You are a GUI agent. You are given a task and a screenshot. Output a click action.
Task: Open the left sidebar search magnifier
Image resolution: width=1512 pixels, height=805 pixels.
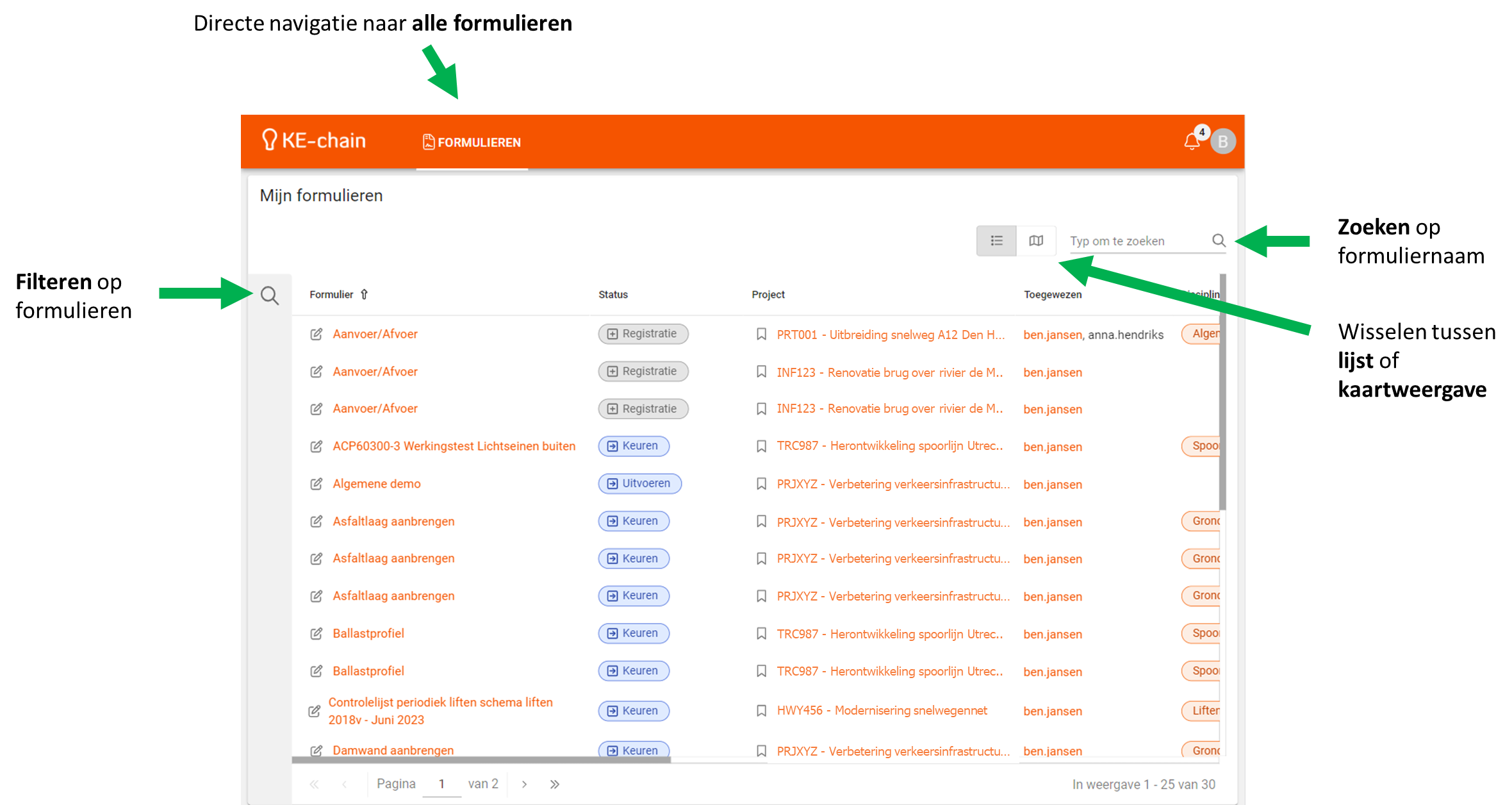[x=270, y=295]
